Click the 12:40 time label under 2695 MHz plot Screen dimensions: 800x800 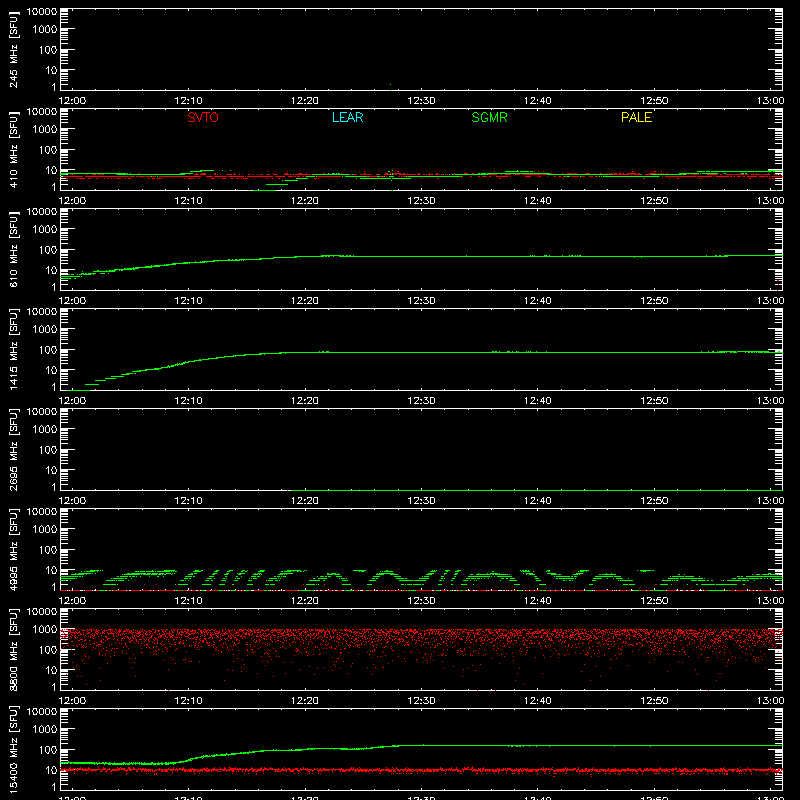tap(538, 501)
